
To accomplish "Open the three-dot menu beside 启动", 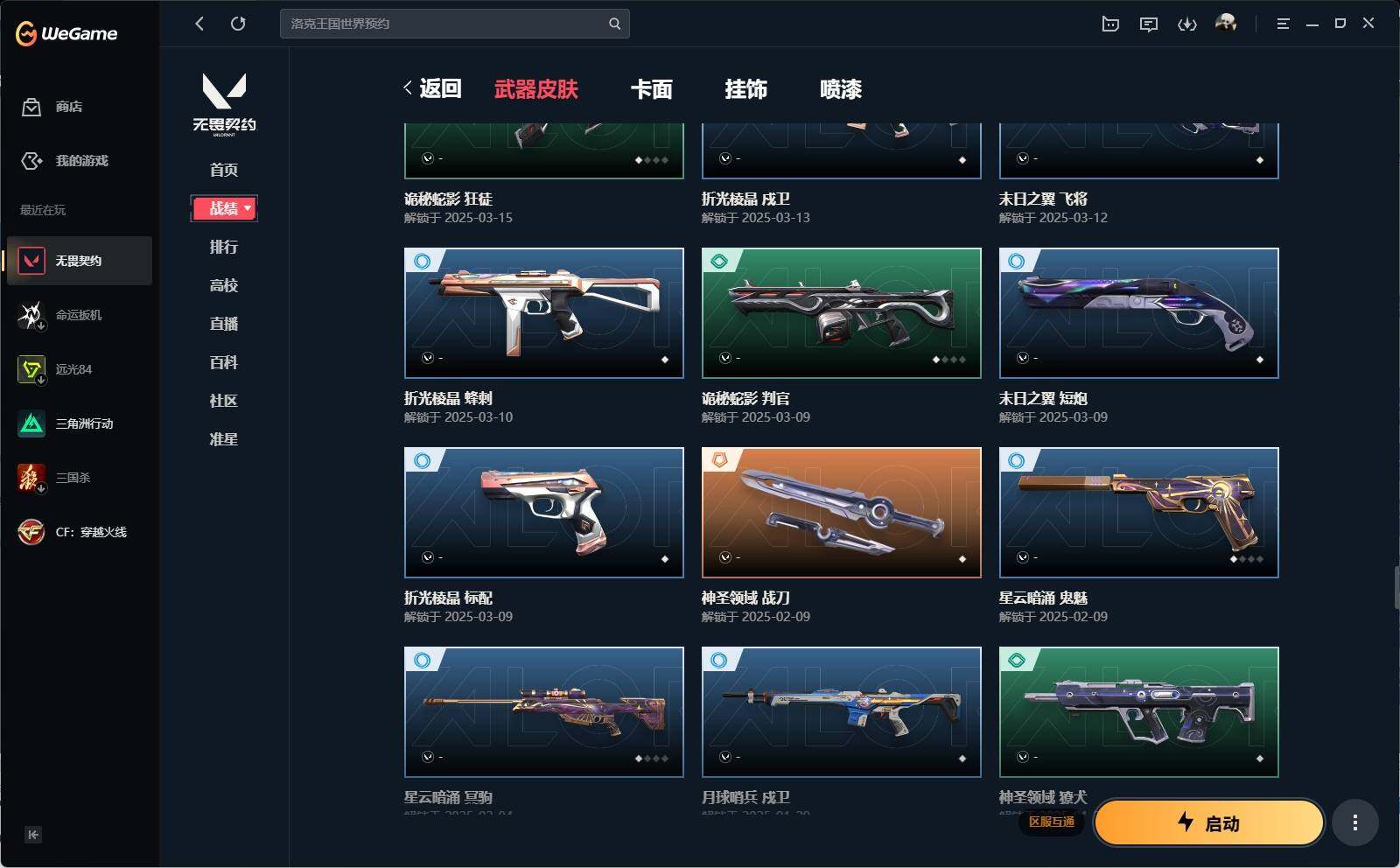I will click(x=1355, y=822).
